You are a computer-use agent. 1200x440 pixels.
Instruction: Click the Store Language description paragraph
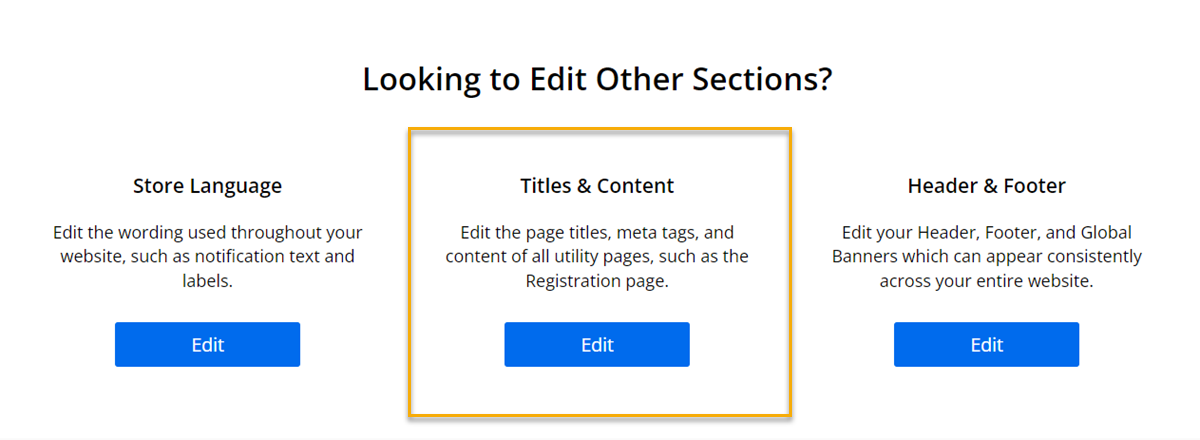pos(207,257)
